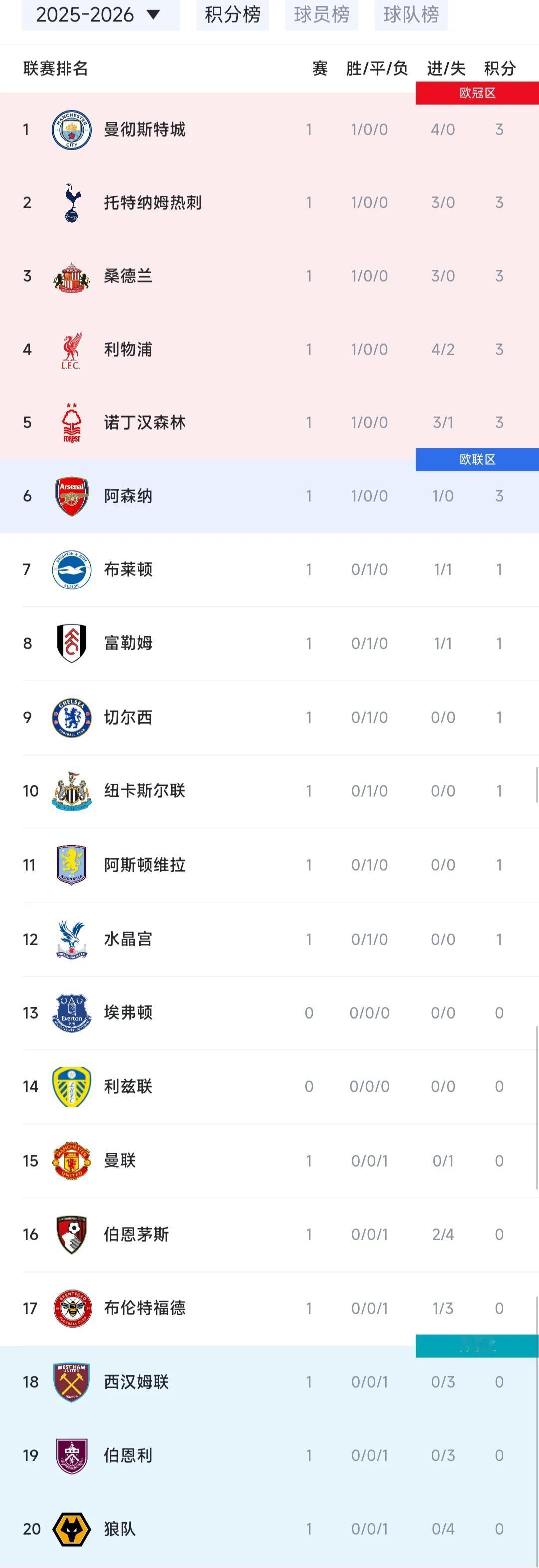
Task: Tap the Arsenal cannon badge
Action: (72, 497)
